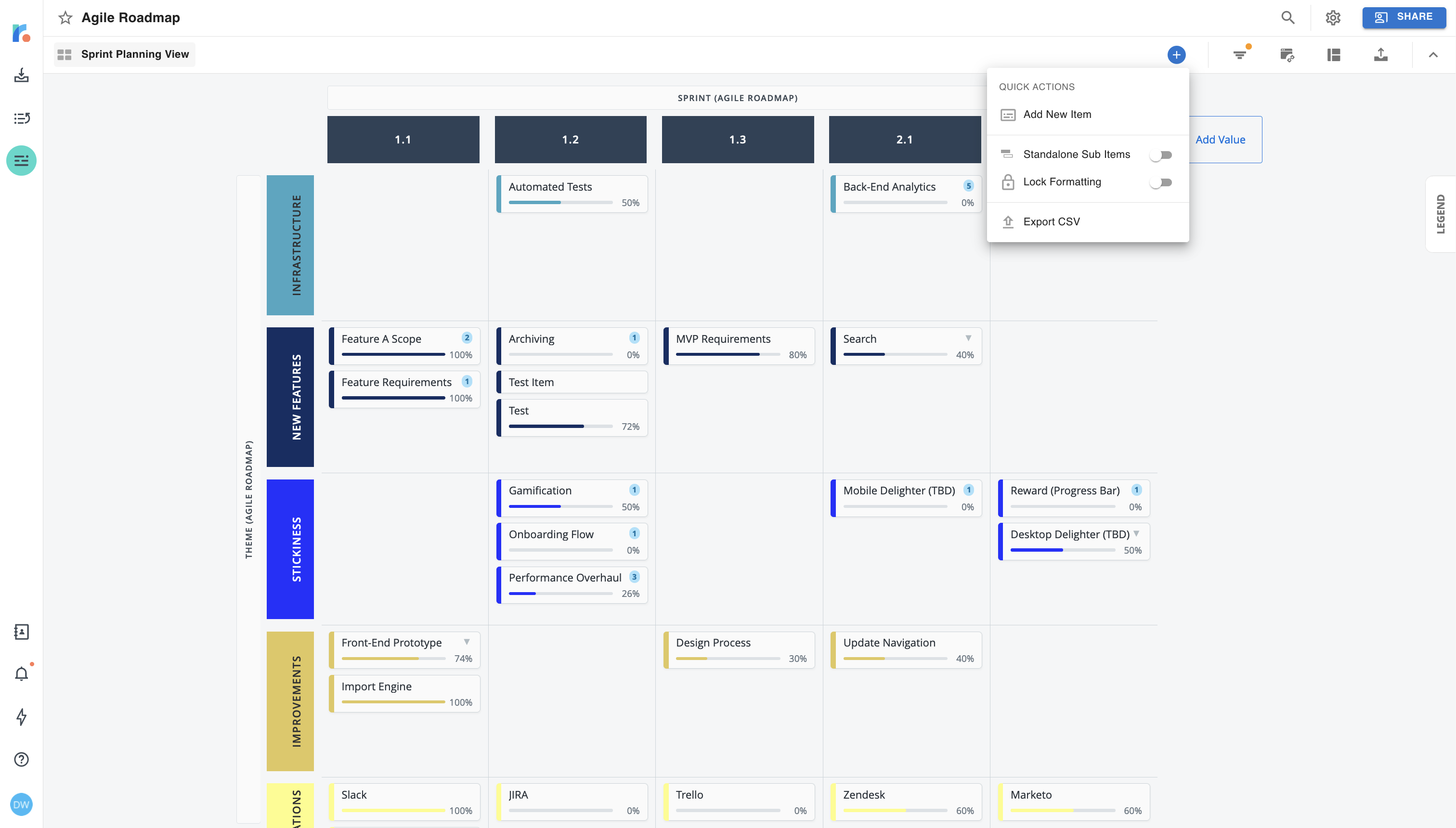Screen dimensions: 1456x828
Task: Click the Sprint Planning View grid icon
Action: click(x=64, y=54)
